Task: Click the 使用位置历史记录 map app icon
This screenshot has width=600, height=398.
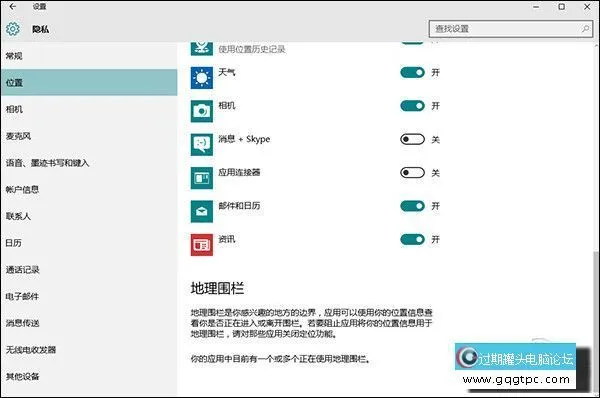Action: point(202,48)
